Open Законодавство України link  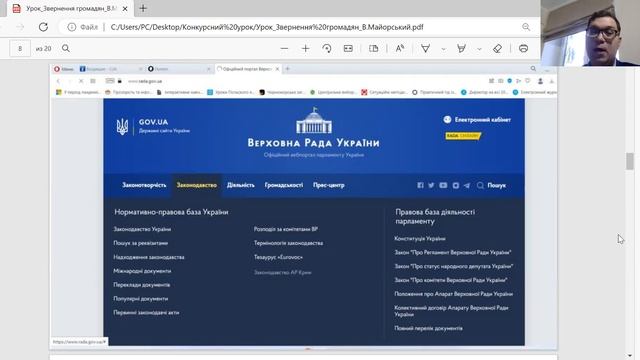pyautogui.click(x=142, y=229)
